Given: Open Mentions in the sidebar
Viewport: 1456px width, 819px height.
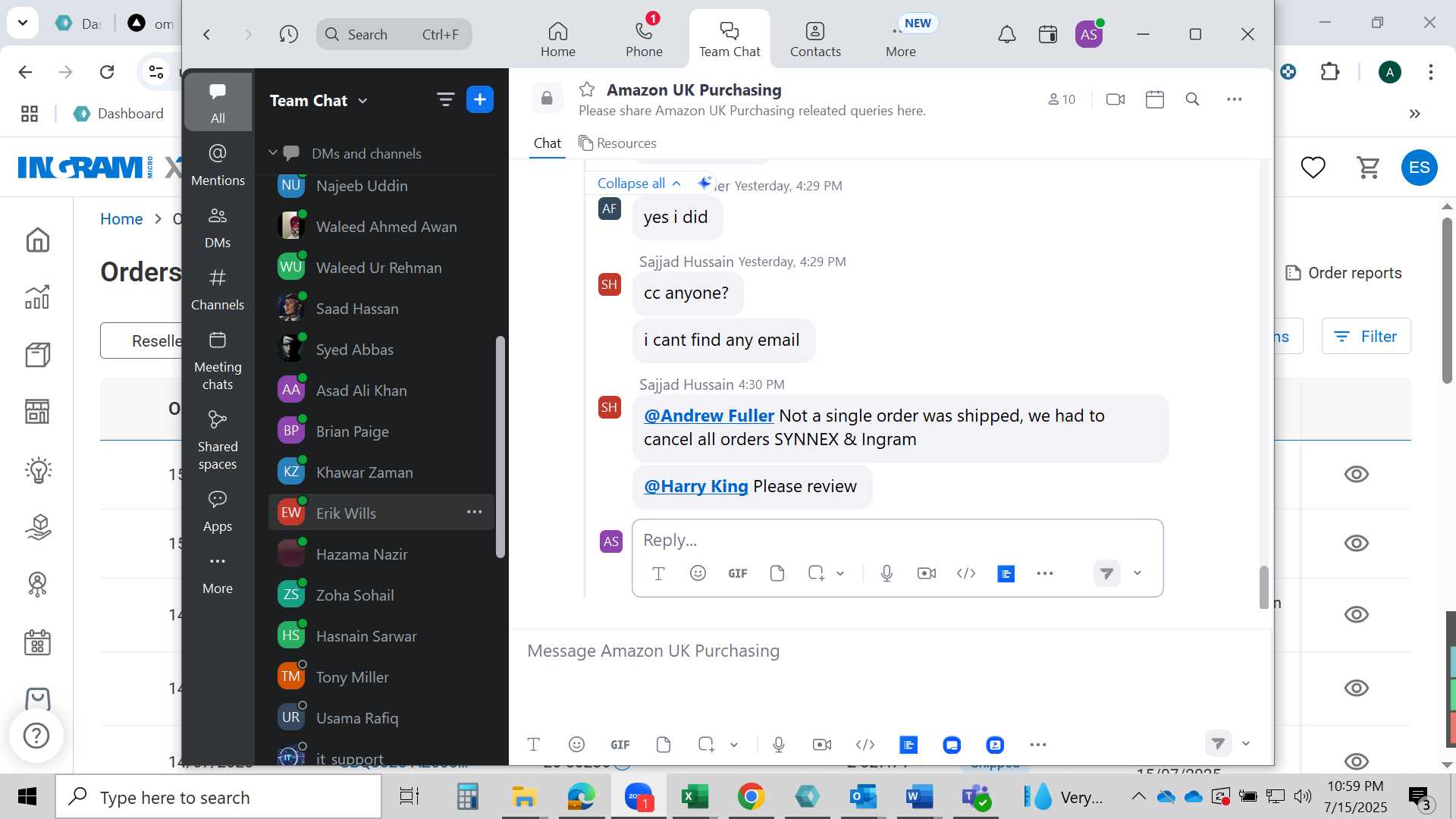Looking at the screenshot, I should coord(218,165).
